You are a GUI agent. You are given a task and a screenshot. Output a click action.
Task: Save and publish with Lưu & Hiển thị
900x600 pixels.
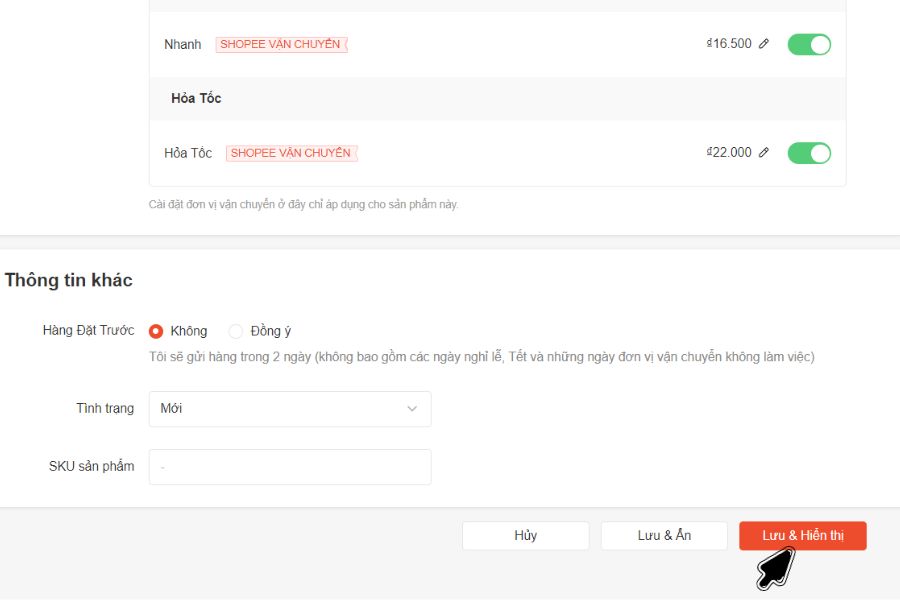coord(802,536)
